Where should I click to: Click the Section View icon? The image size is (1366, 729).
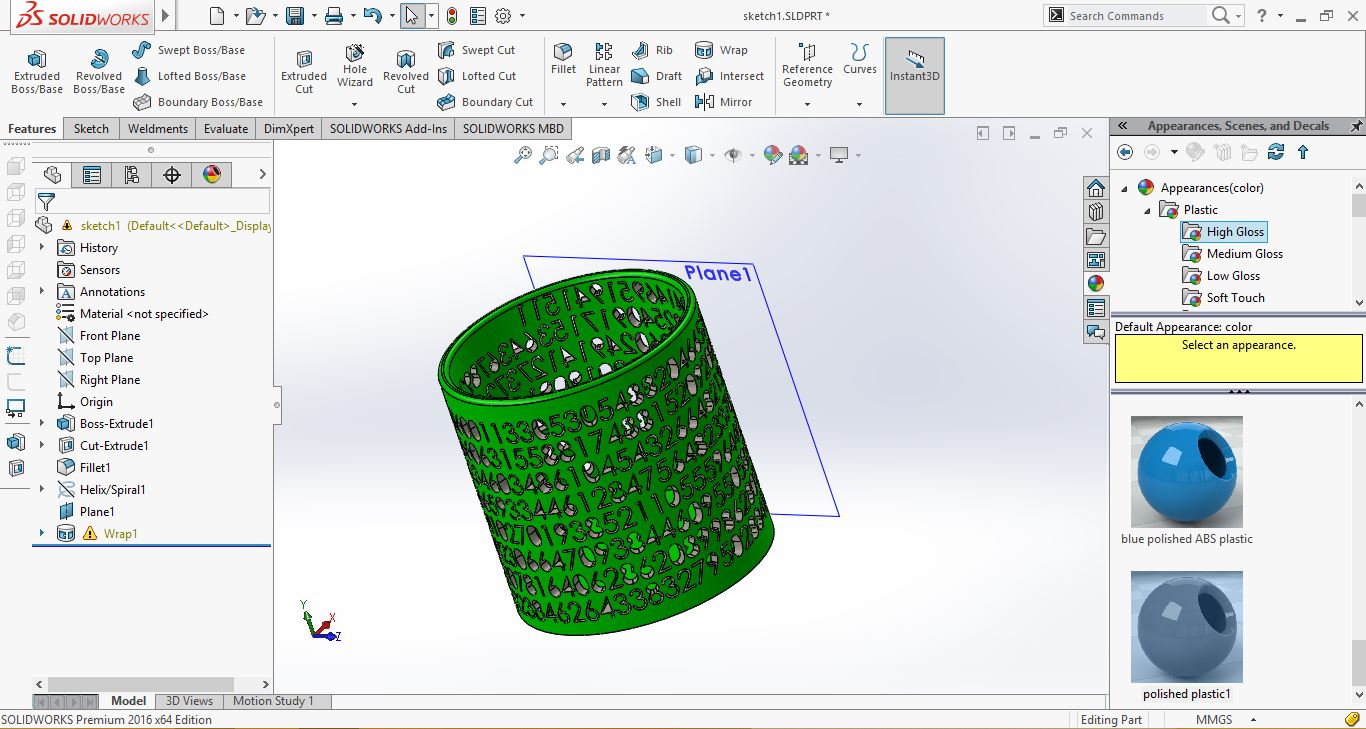pos(600,155)
